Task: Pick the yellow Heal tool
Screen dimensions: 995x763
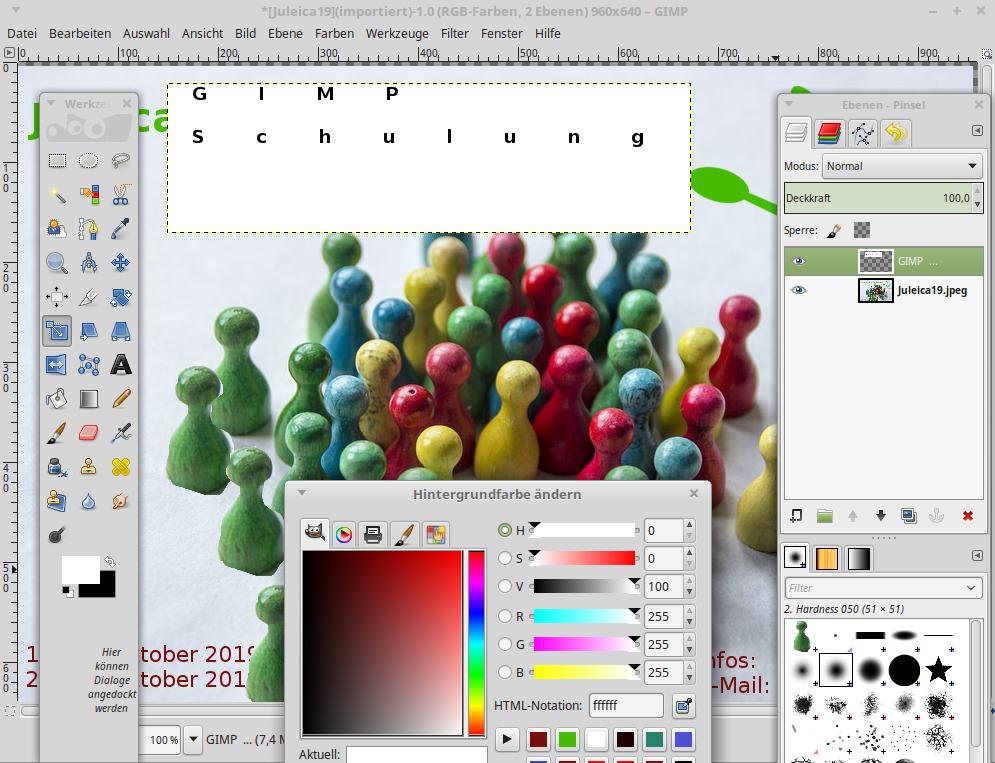Action: [121, 467]
